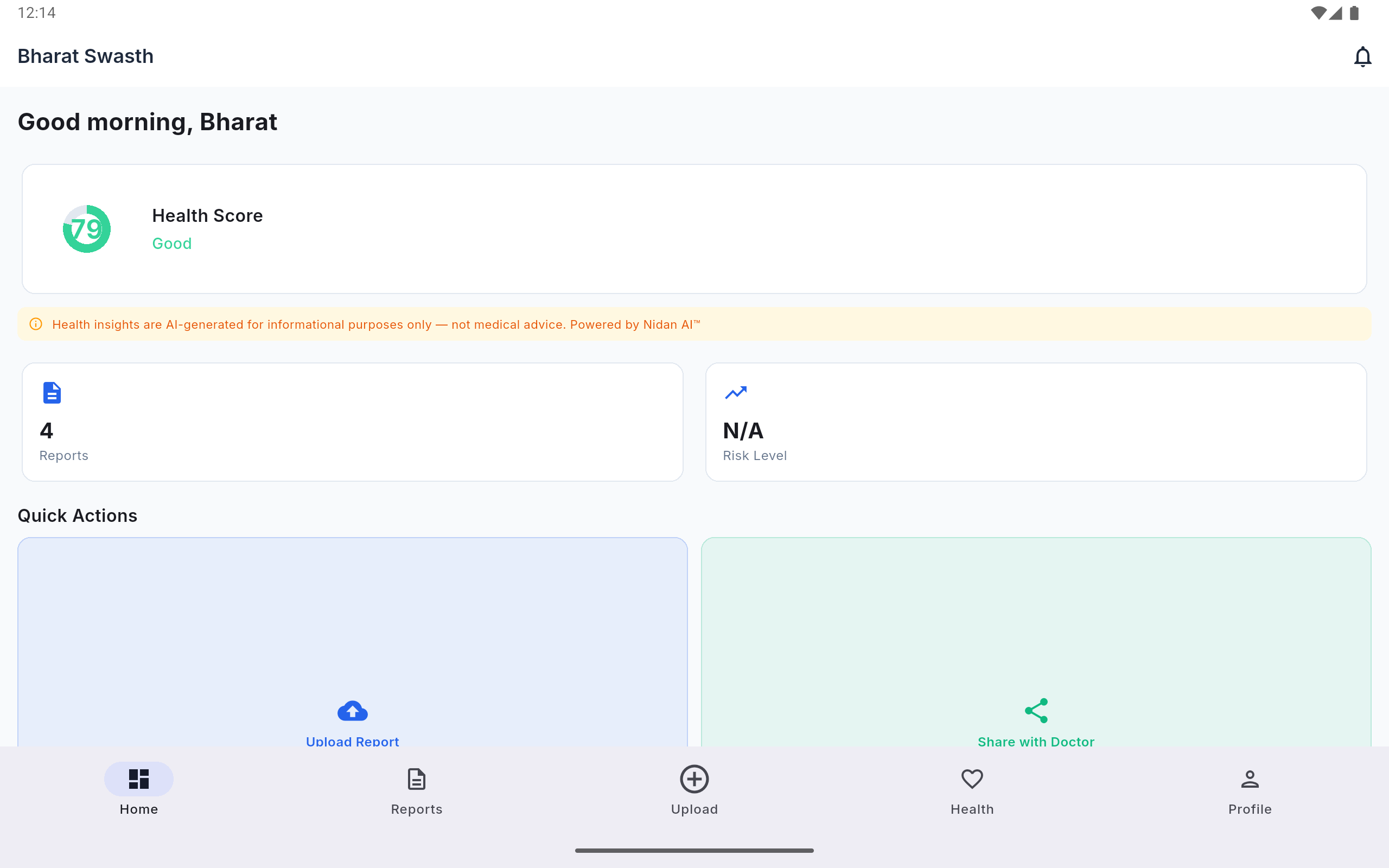Screen dimensions: 1389x868
Task: Select the Health tab label
Action: [x=972, y=809]
